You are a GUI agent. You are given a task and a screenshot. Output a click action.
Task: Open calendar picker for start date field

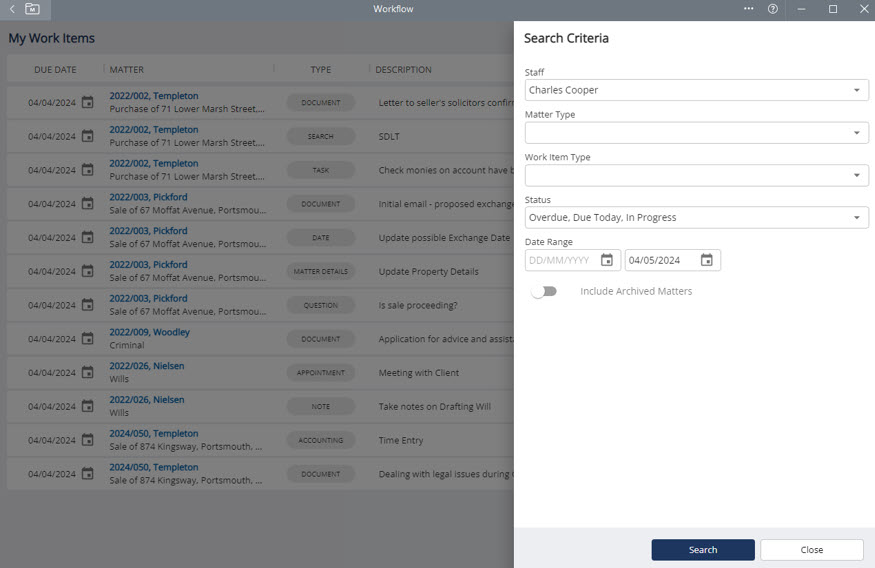(x=607, y=260)
